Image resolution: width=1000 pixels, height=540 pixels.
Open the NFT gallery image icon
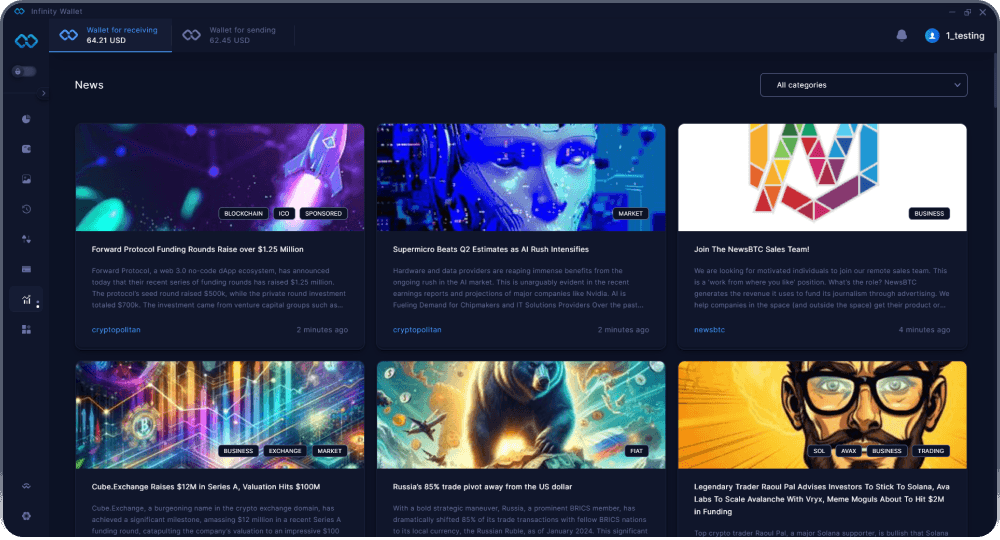pyautogui.click(x=26, y=179)
